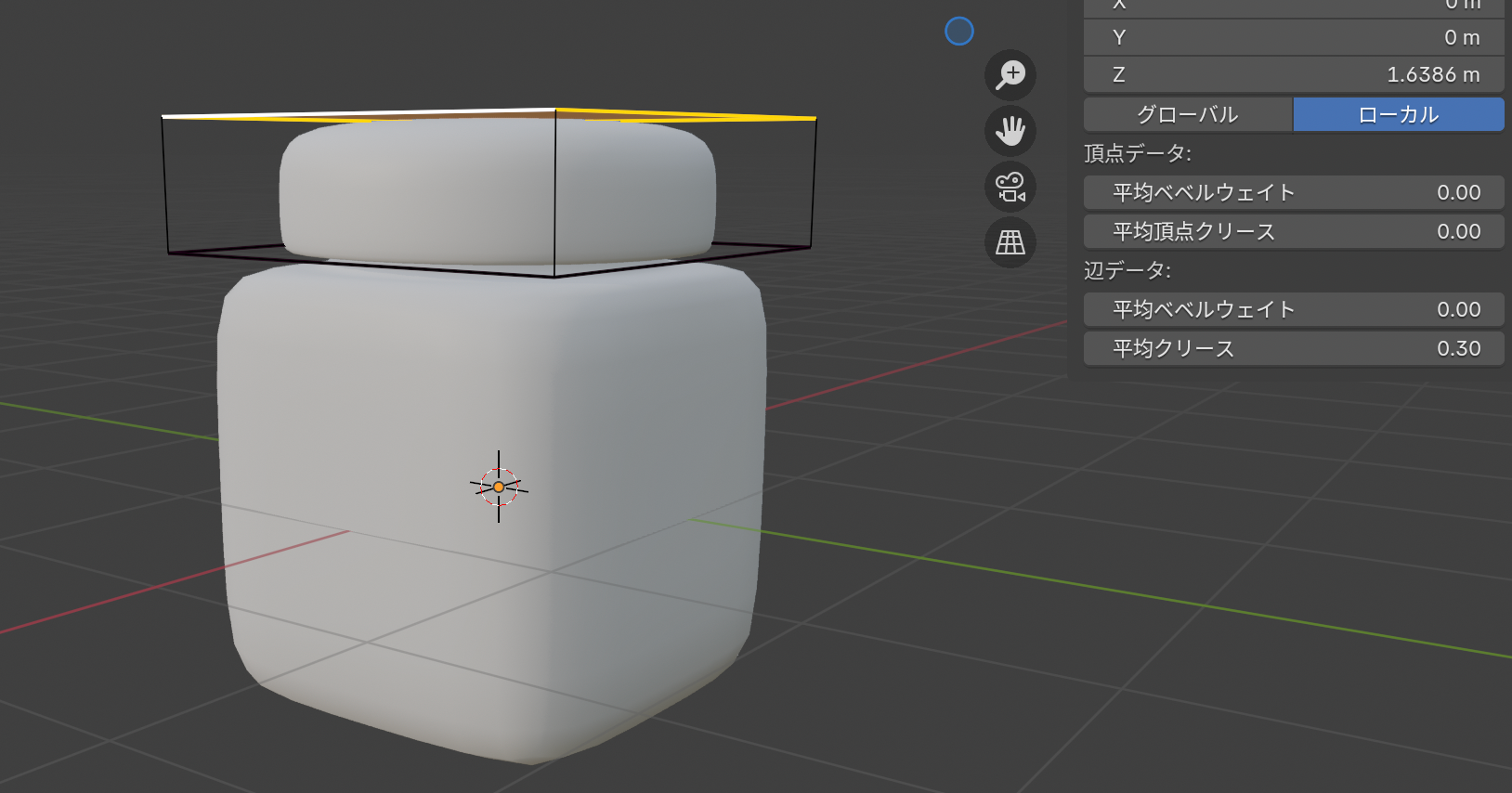Click the bottom front corner vertex of the cage
This screenshot has height=793, width=1512.
coord(554,277)
